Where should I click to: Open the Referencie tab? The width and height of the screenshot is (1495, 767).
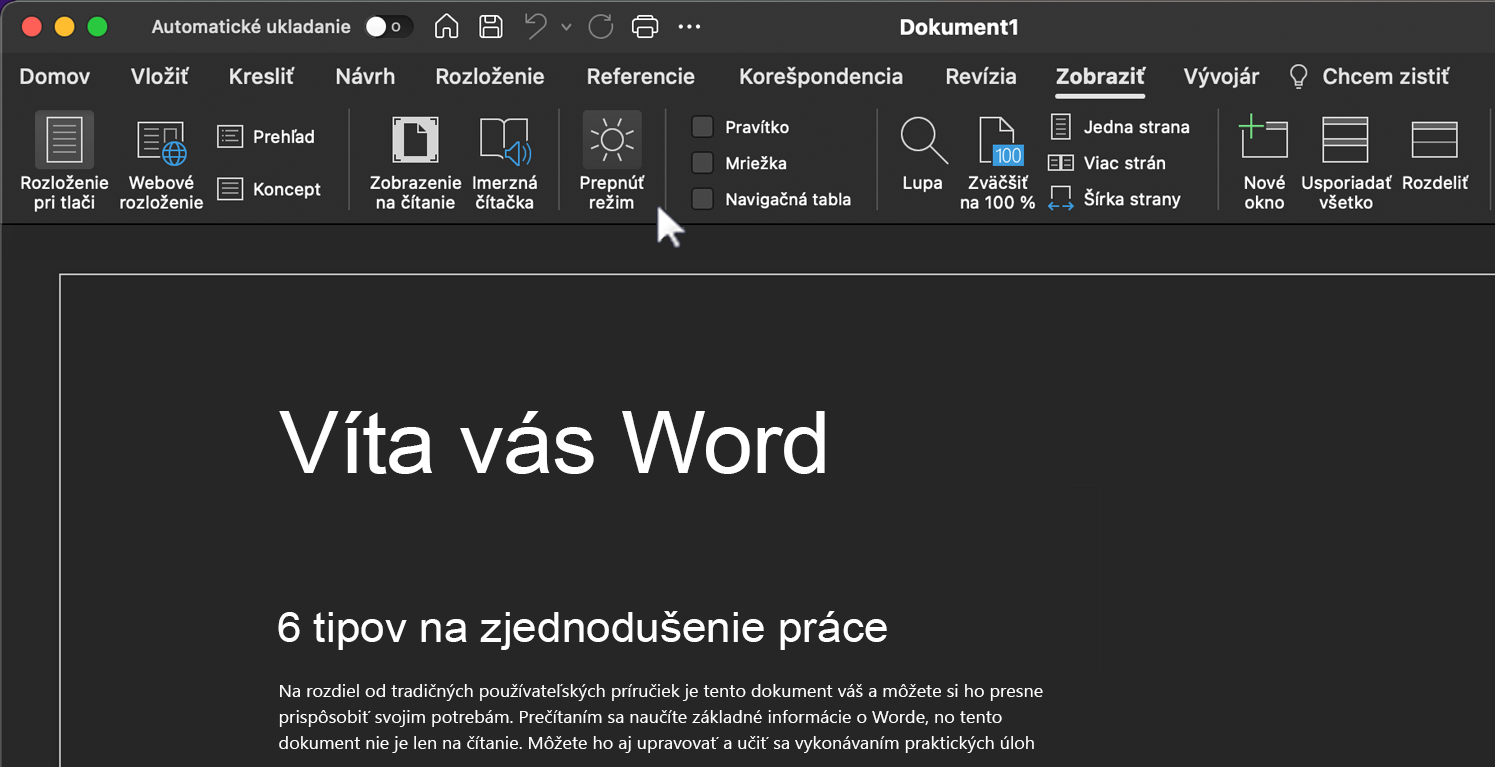tap(641, 77)
